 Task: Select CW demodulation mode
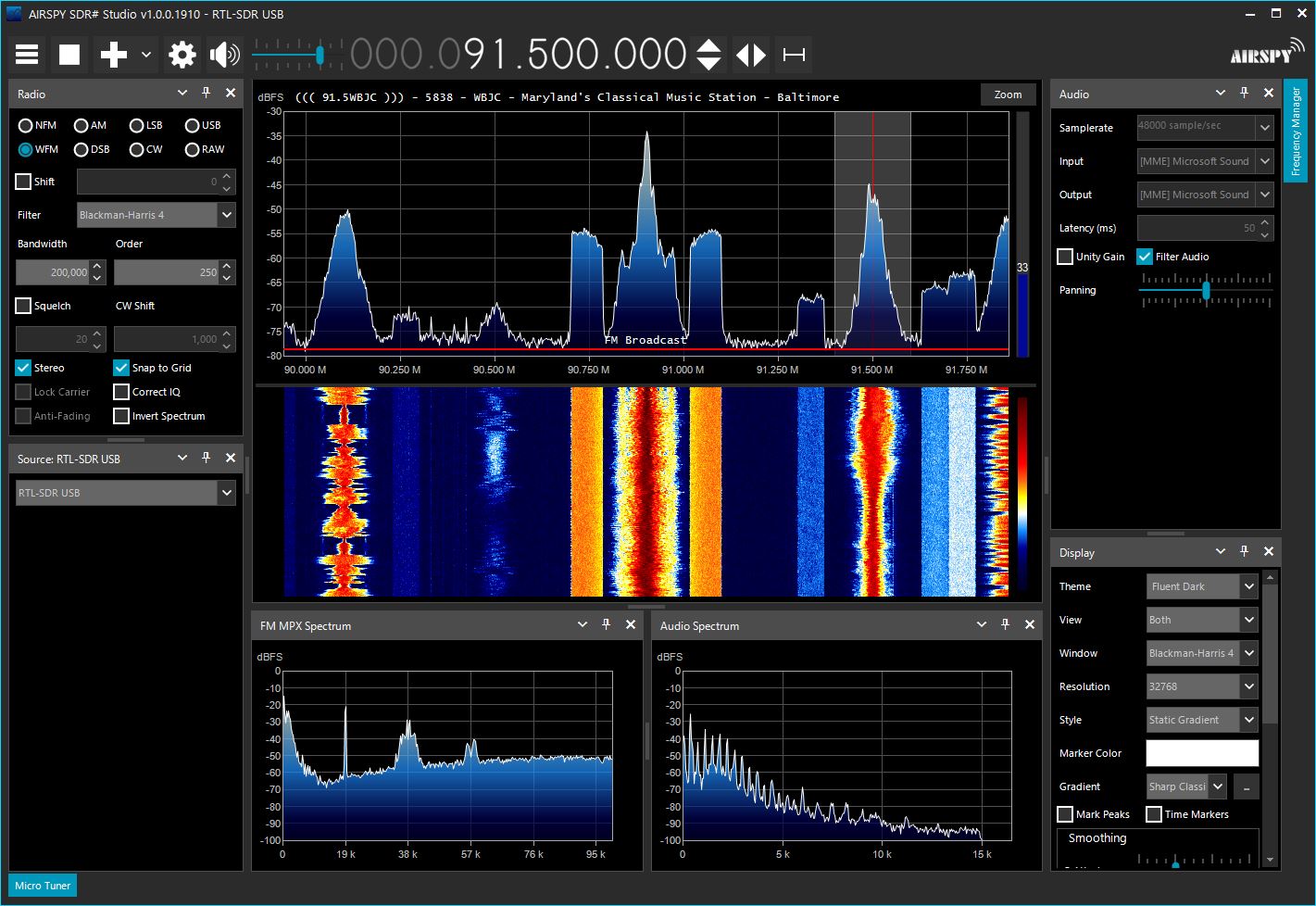[x=146, y=149]
